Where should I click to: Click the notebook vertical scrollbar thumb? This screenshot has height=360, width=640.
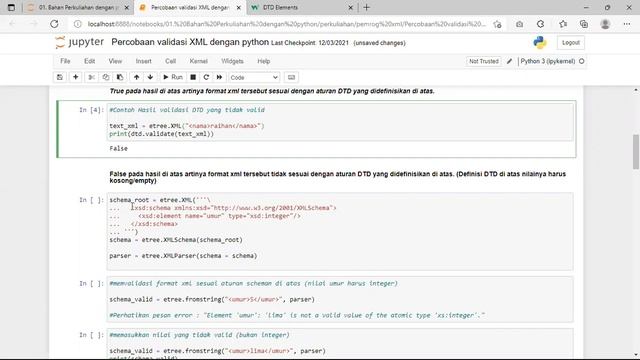[636, 151]
